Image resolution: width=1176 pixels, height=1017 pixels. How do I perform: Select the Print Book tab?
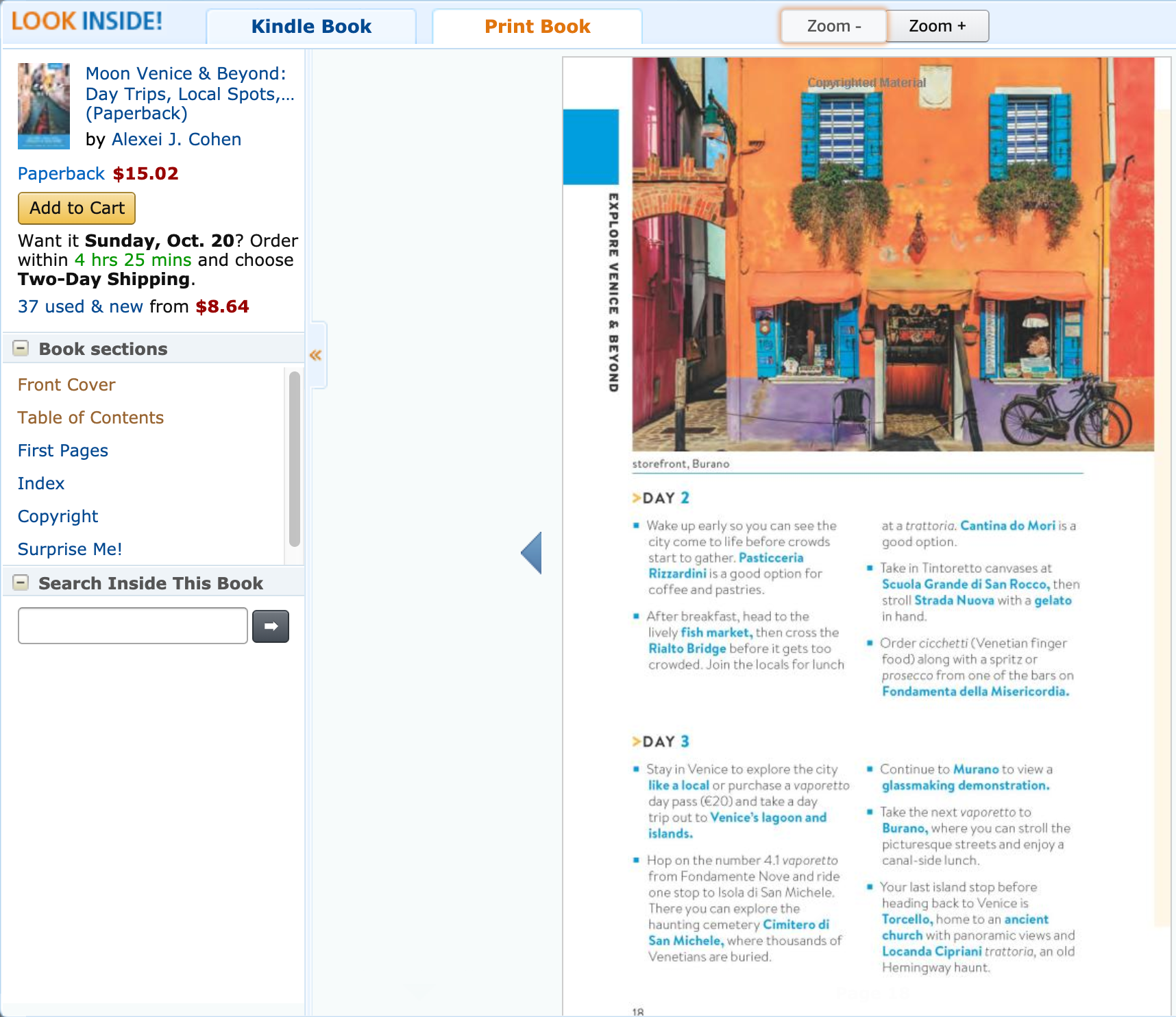[537, 27]
